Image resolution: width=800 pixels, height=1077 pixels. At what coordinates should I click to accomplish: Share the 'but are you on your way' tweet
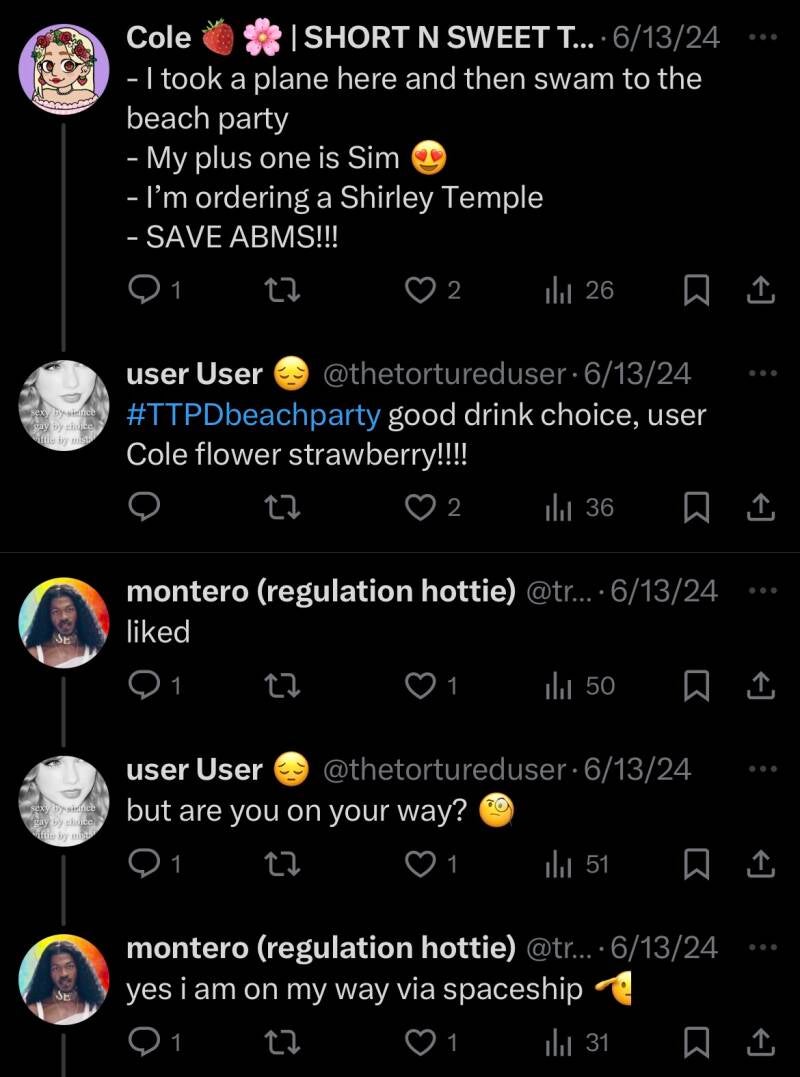pyautogui.click(x=761, y=864)
